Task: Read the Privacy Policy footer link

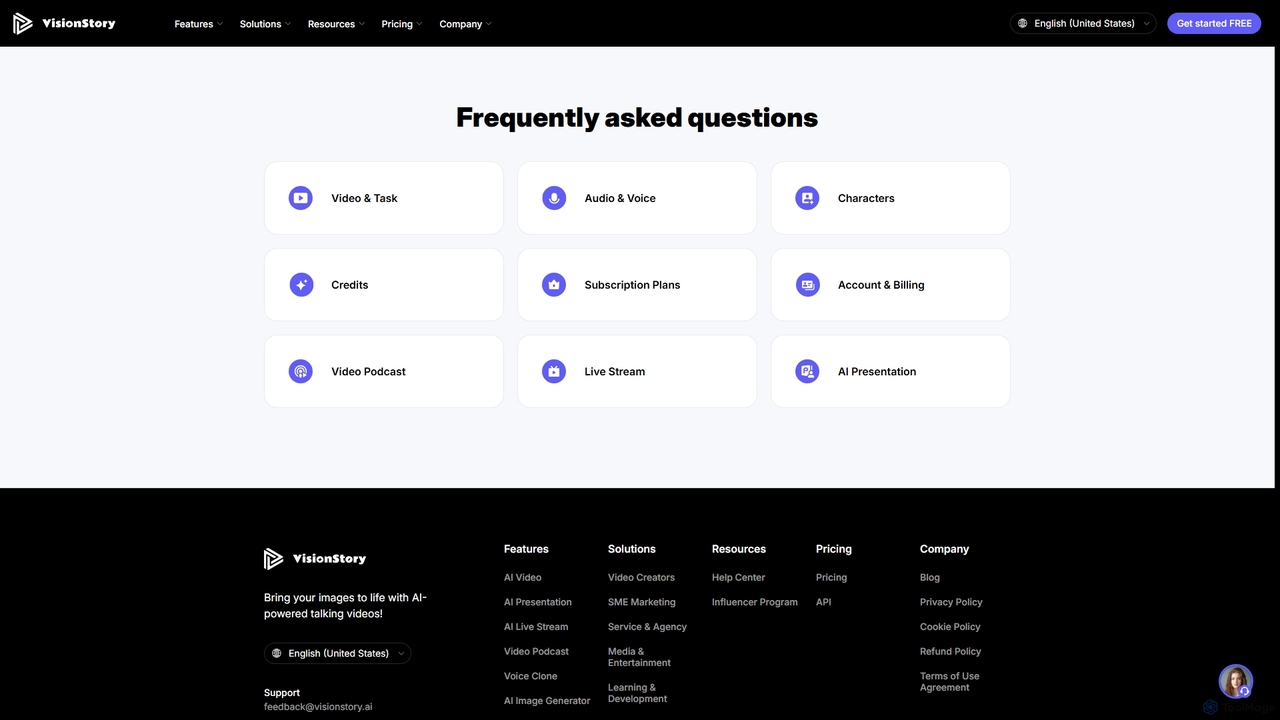Action: (x=951, y=602)
